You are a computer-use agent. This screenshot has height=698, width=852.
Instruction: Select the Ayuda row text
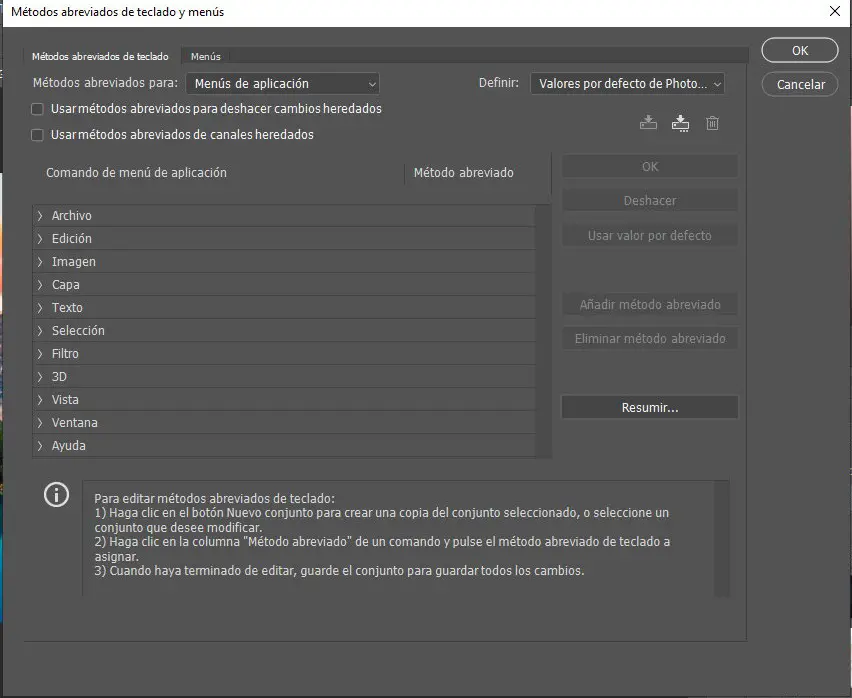click(x=68, y=445)
